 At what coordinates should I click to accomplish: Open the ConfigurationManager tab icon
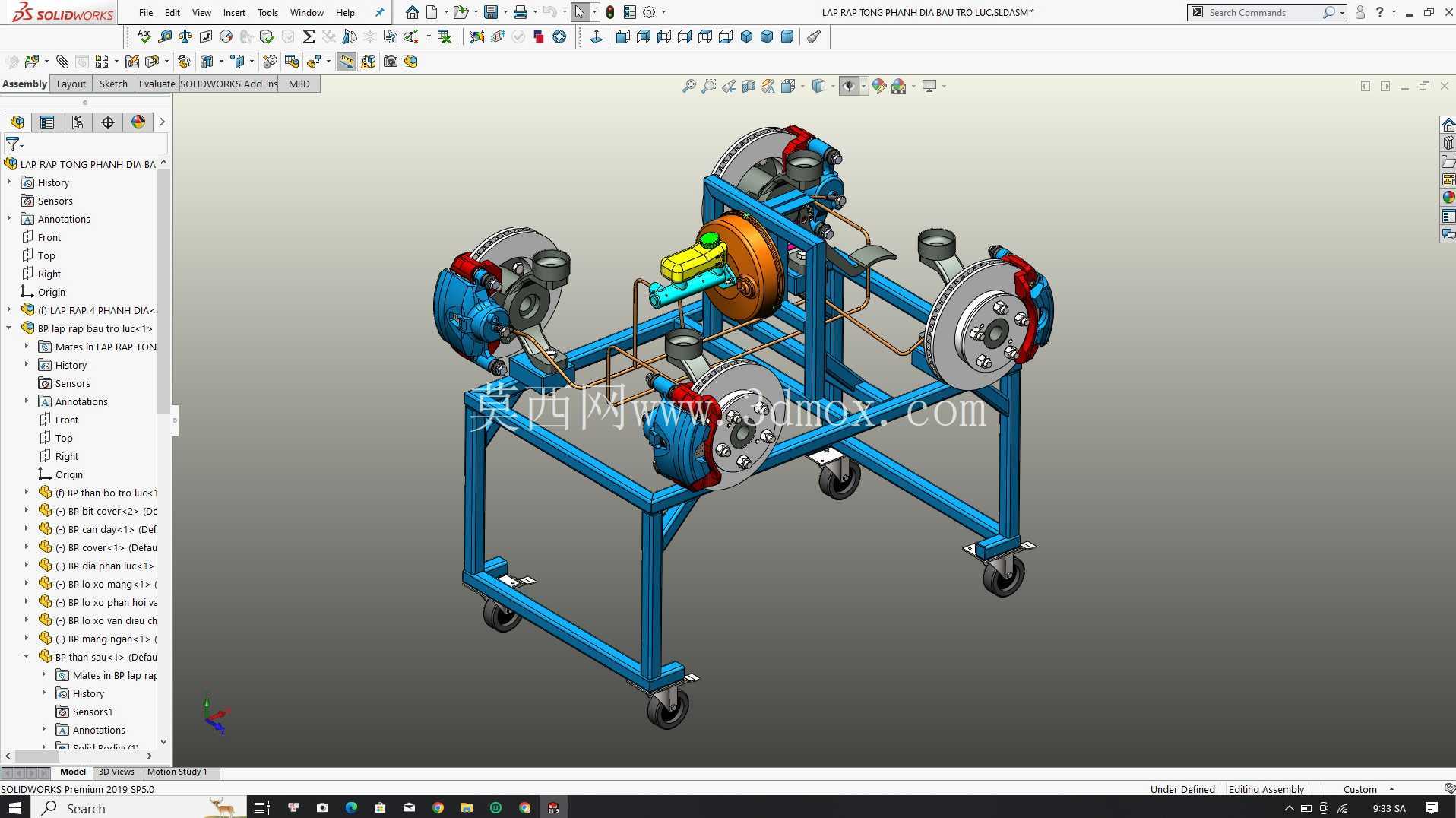(x=78, y=122)
